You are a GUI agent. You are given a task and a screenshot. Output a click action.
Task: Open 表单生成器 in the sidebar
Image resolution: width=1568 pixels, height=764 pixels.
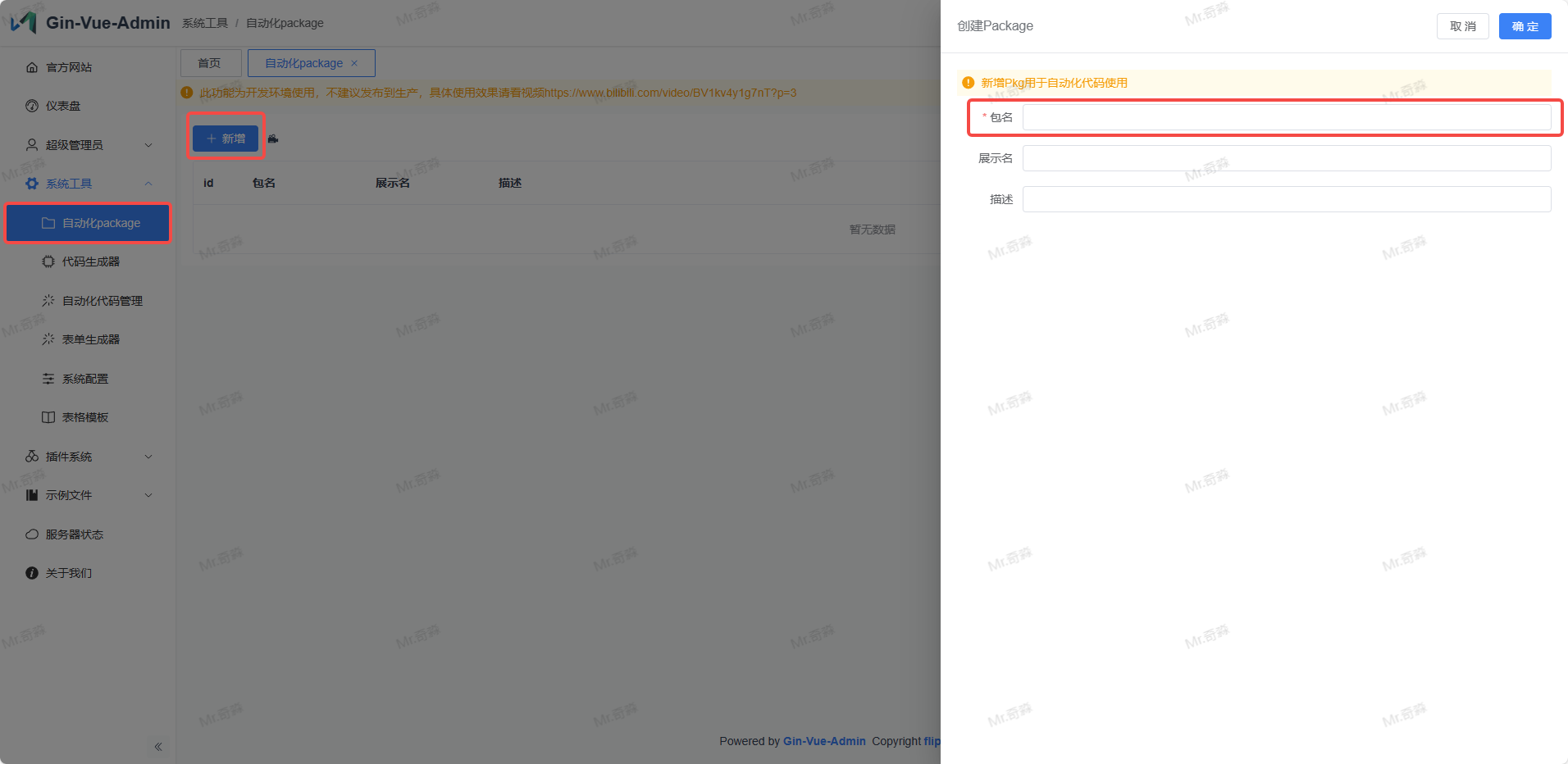point(91,339)
